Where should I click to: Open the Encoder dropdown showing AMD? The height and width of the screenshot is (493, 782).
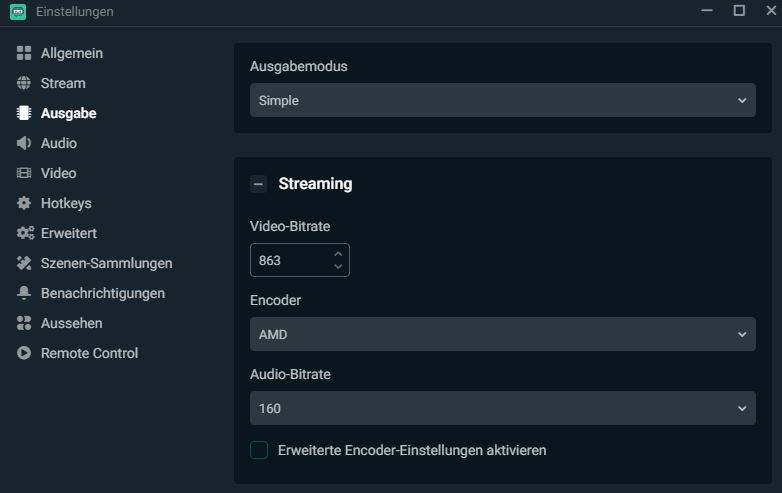502,334
